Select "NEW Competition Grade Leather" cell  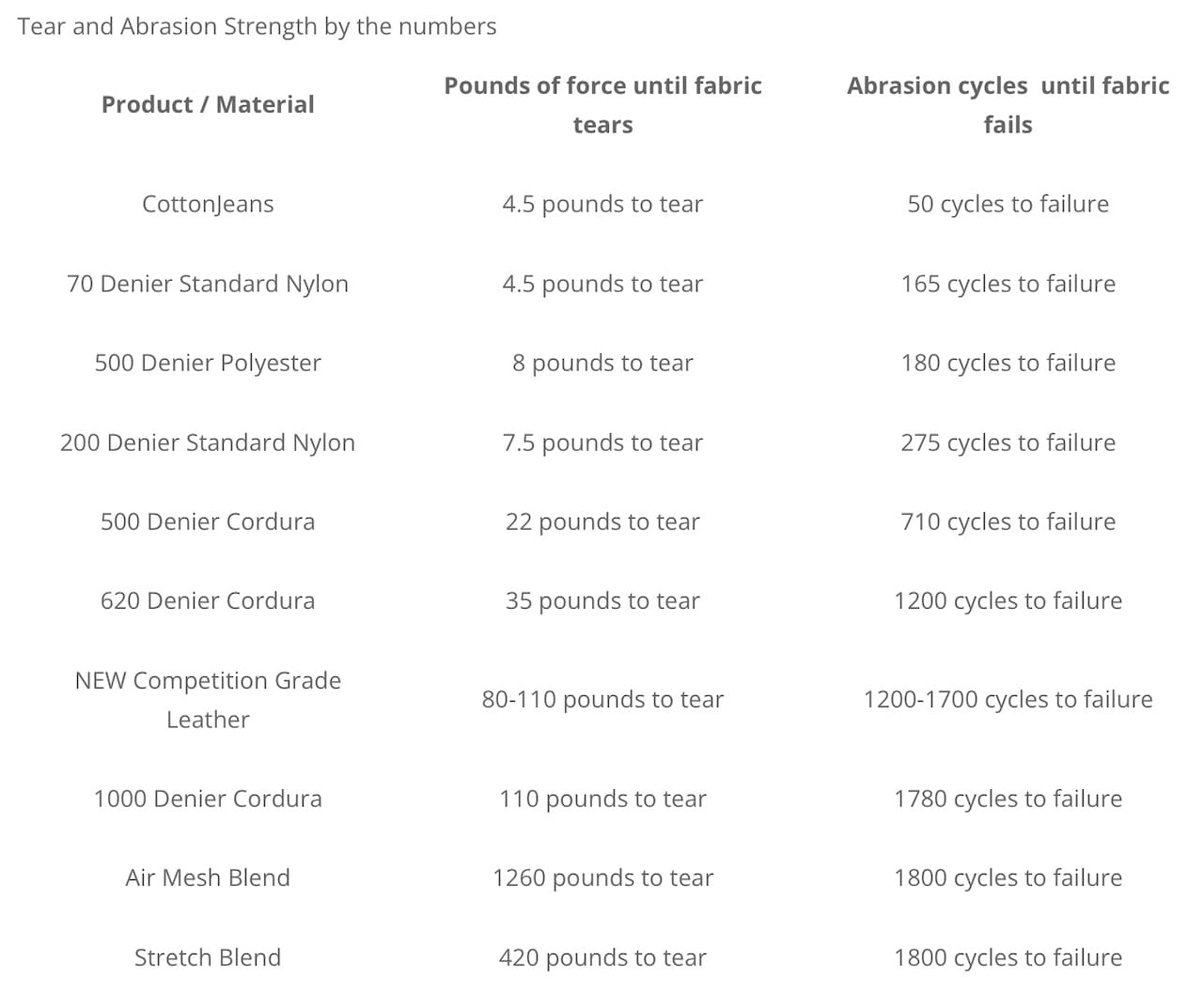[x=208, y=700]
